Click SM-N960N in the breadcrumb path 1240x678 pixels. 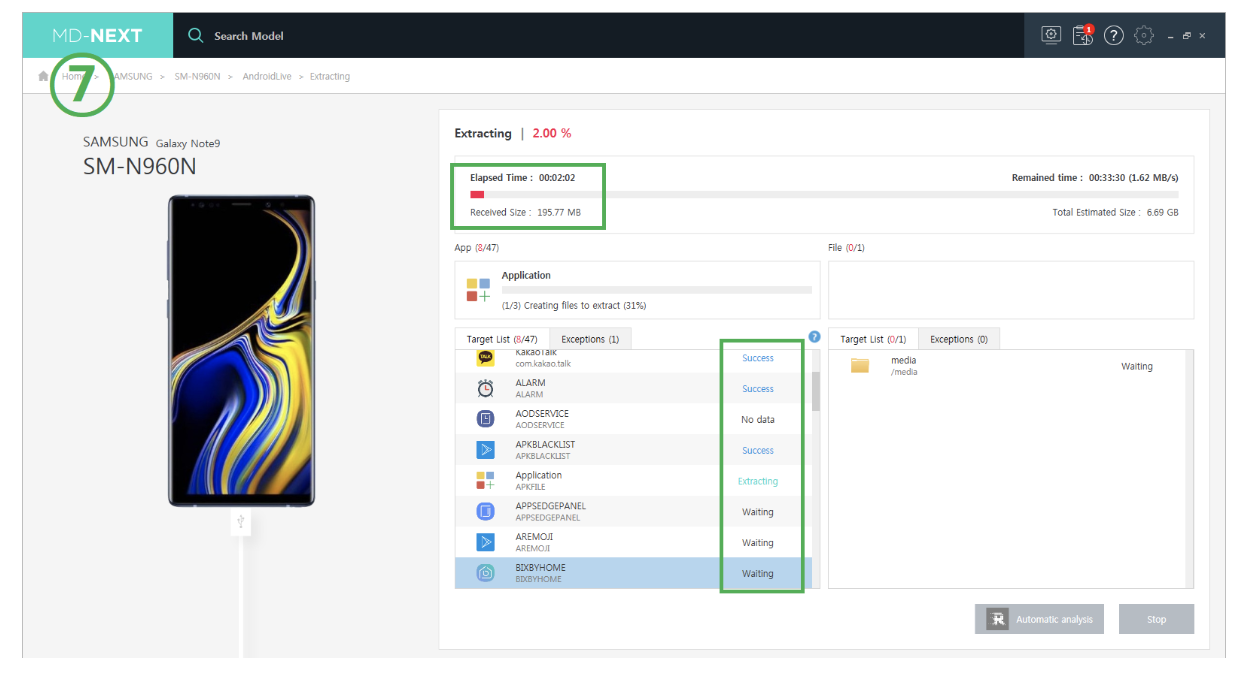[x=197, y=76]
